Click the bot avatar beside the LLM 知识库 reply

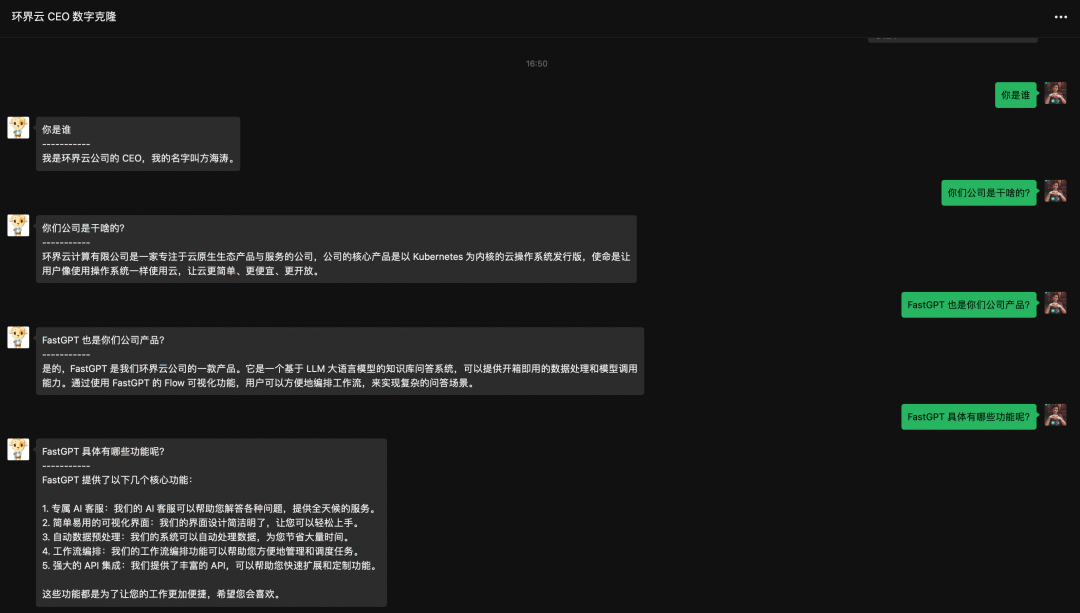[18, 337]
